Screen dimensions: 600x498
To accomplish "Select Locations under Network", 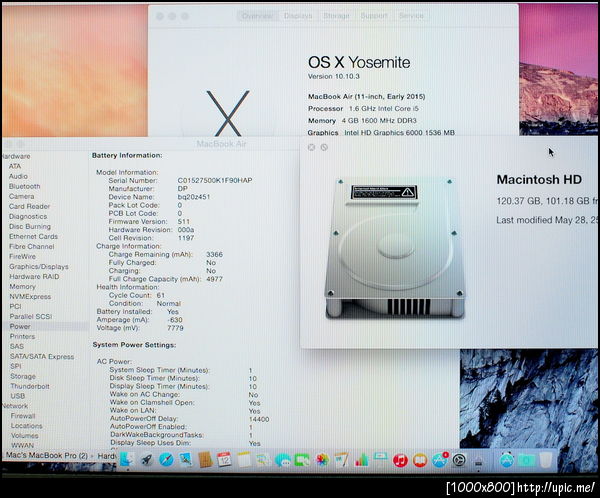I will pyautogui.click(x=26, y=426).
